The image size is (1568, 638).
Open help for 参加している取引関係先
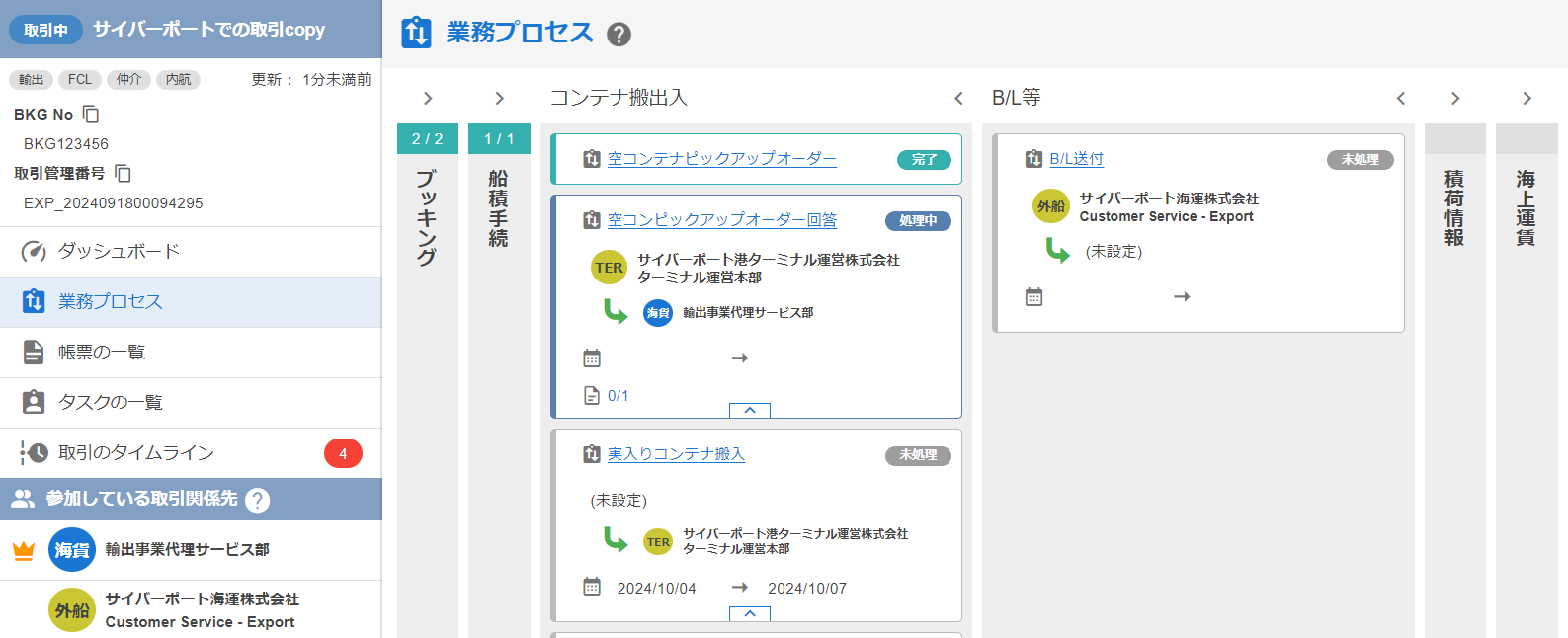point(257,501)
